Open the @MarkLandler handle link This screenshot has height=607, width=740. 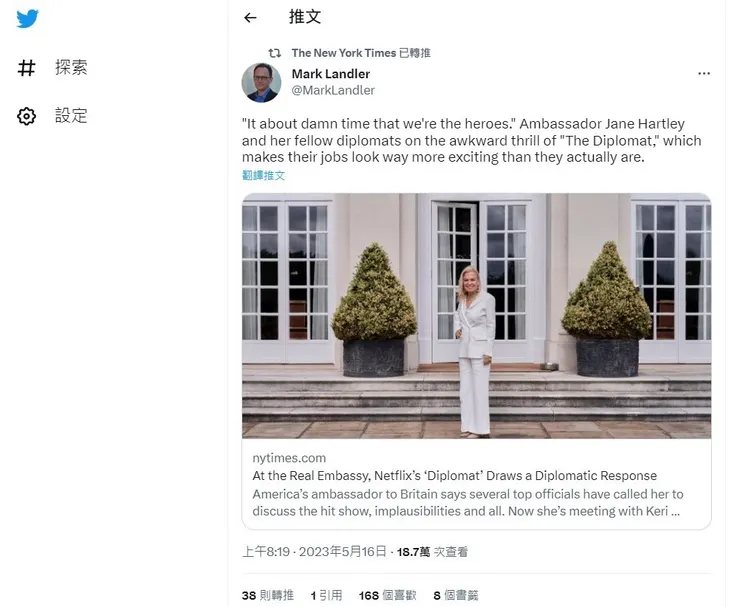coord(333,90)
